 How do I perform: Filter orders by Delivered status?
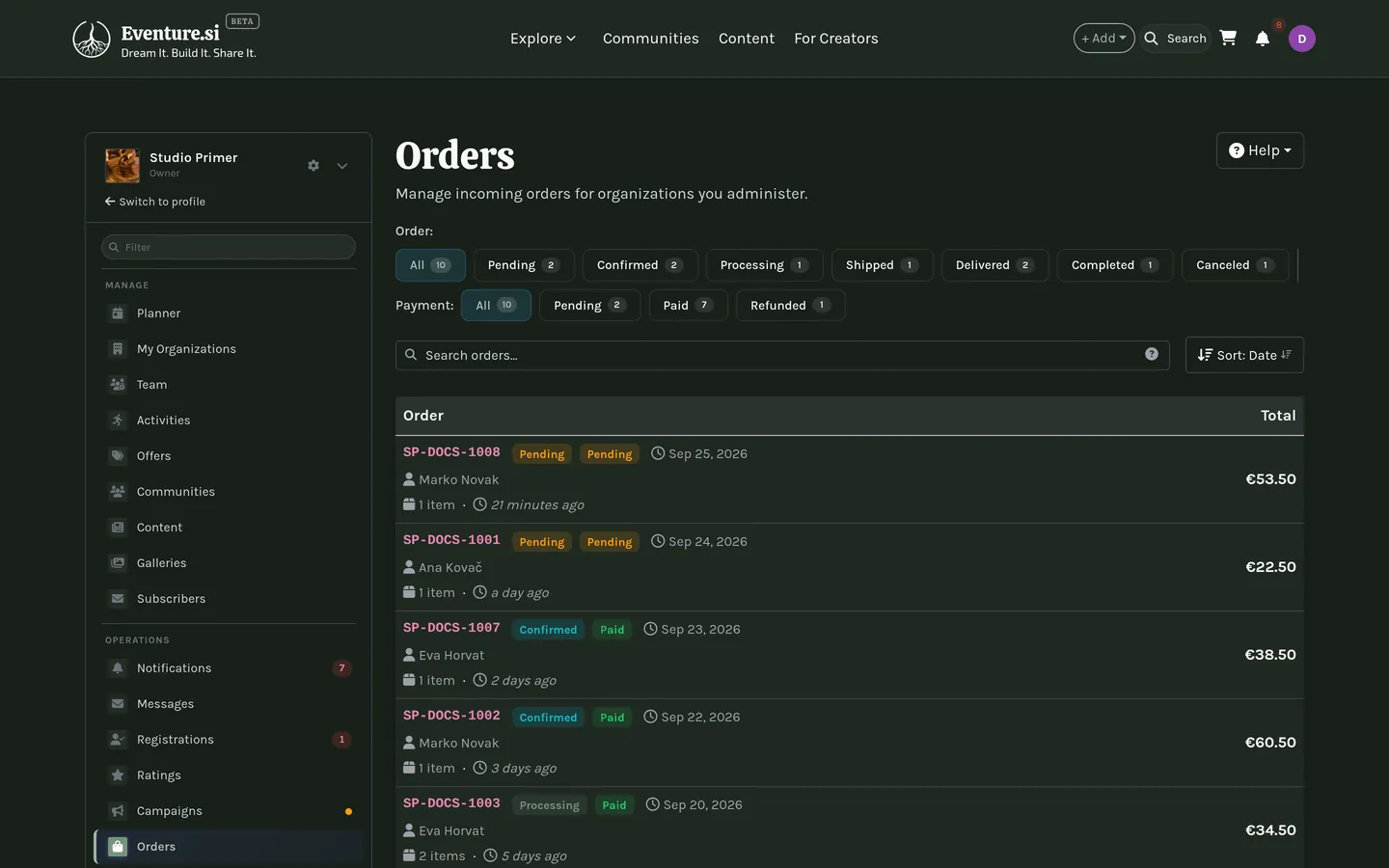[995, 265]
